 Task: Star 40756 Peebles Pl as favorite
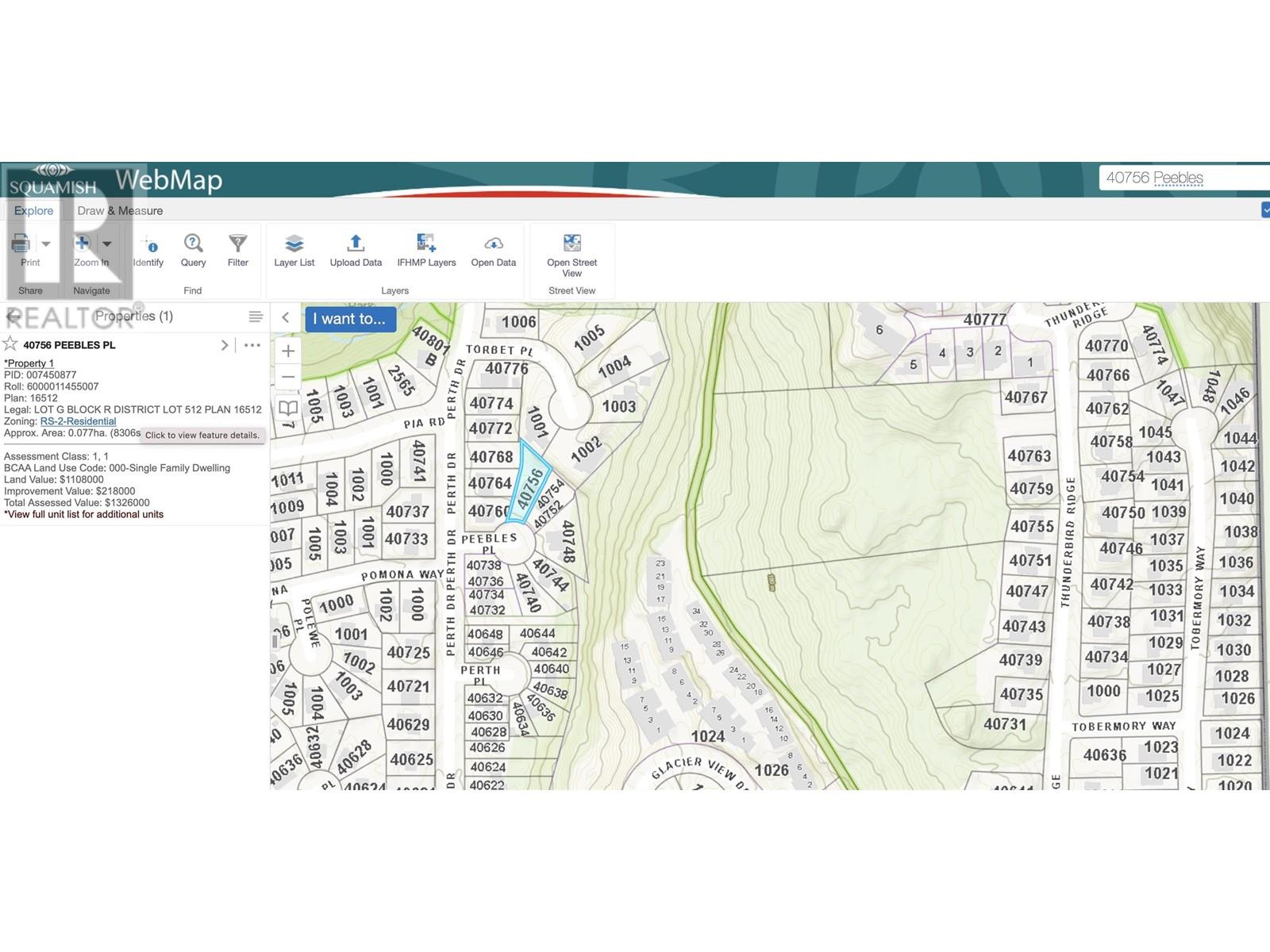click(10, 344)
